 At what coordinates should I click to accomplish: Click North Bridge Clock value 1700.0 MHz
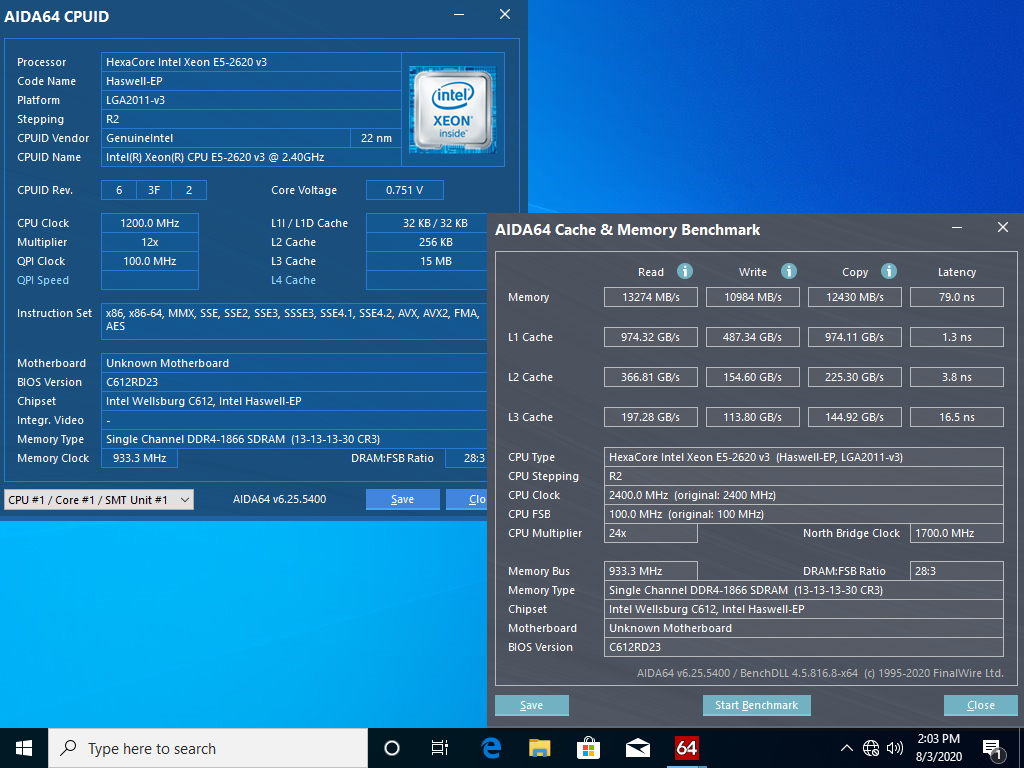click(x=957, y=533)
